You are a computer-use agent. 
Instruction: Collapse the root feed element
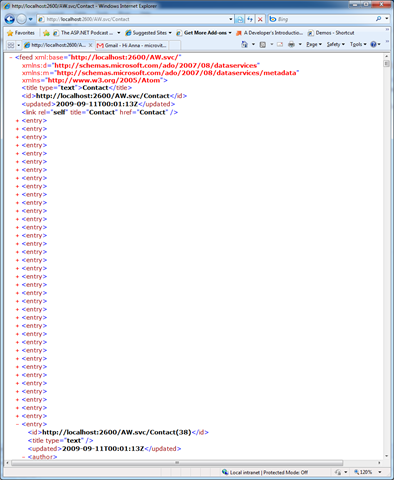(x=11, y=58)
